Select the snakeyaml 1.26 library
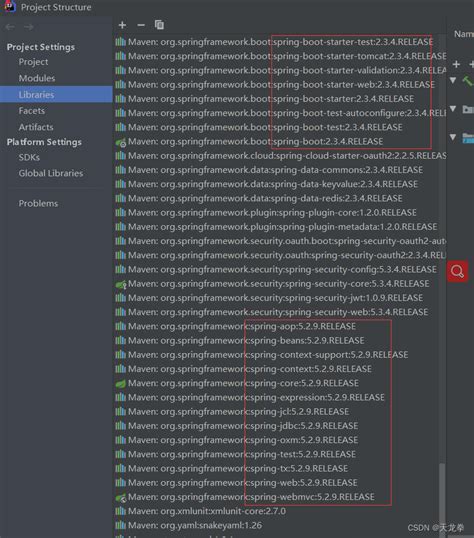 pos(189,525)
